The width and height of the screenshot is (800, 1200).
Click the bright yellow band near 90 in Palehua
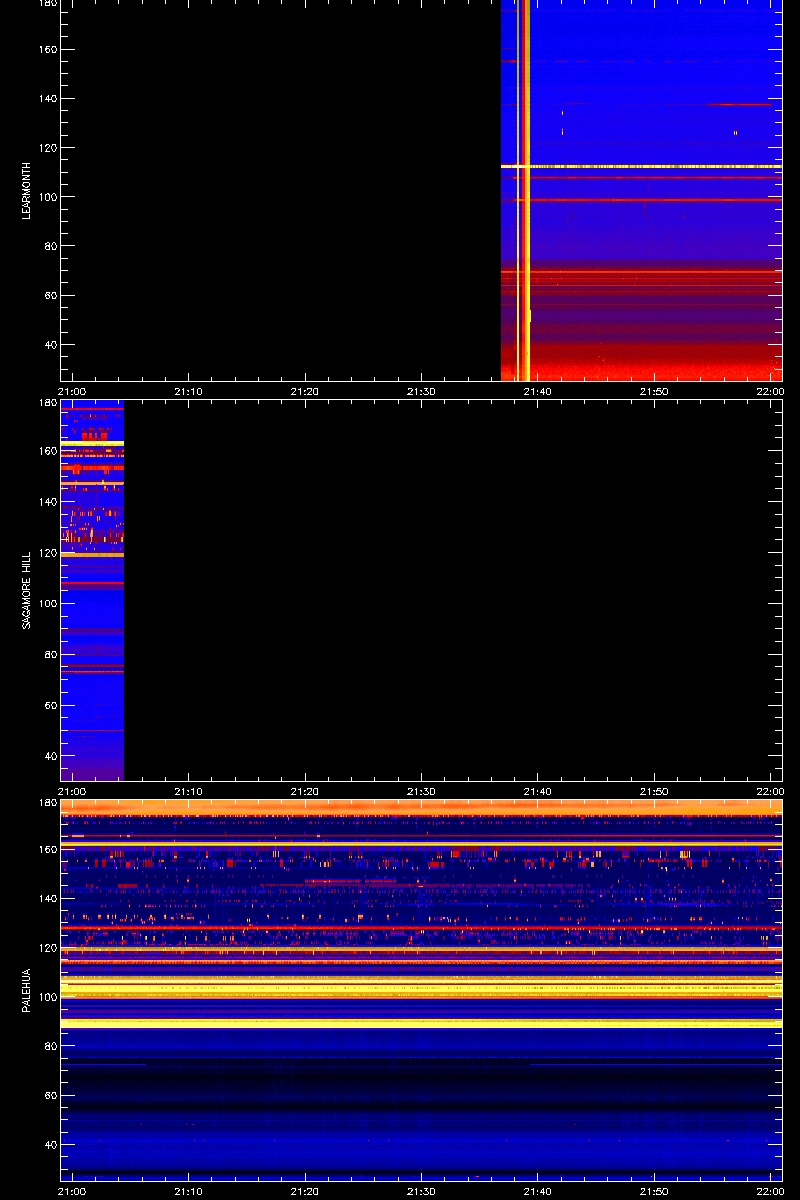(x=421, y=1023)
